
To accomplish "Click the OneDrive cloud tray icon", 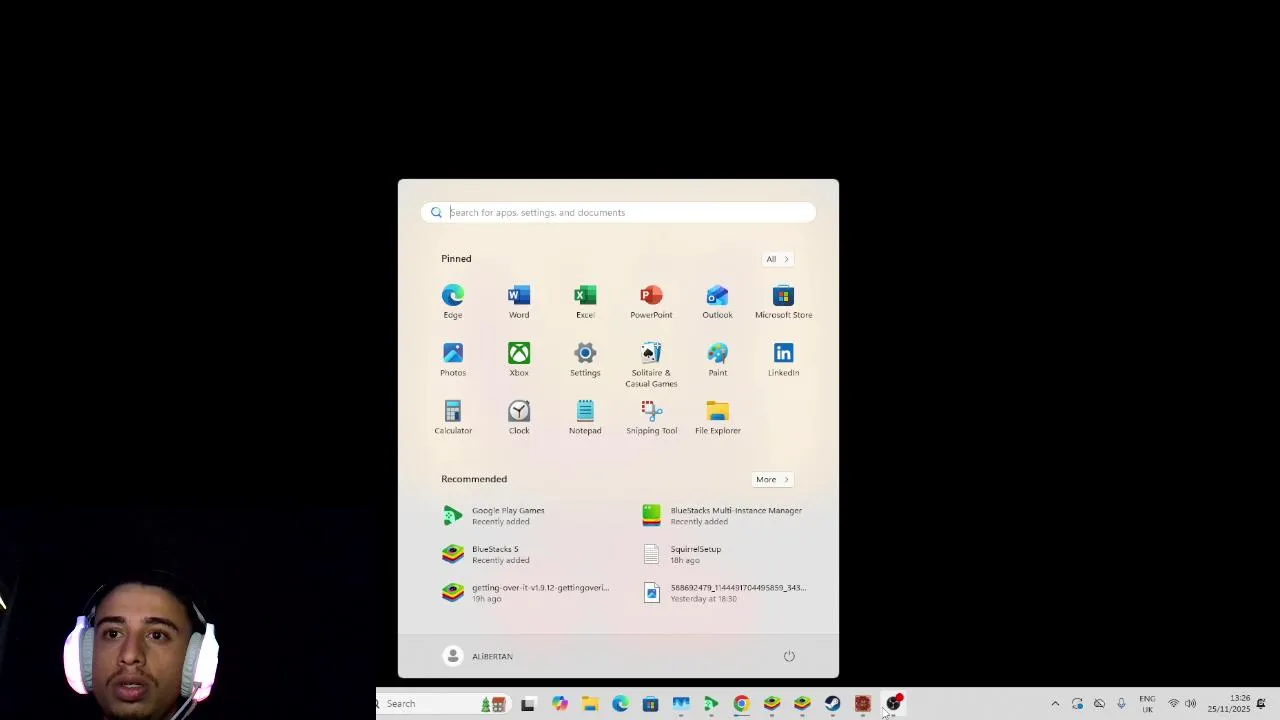I will tap(1099, 704).
